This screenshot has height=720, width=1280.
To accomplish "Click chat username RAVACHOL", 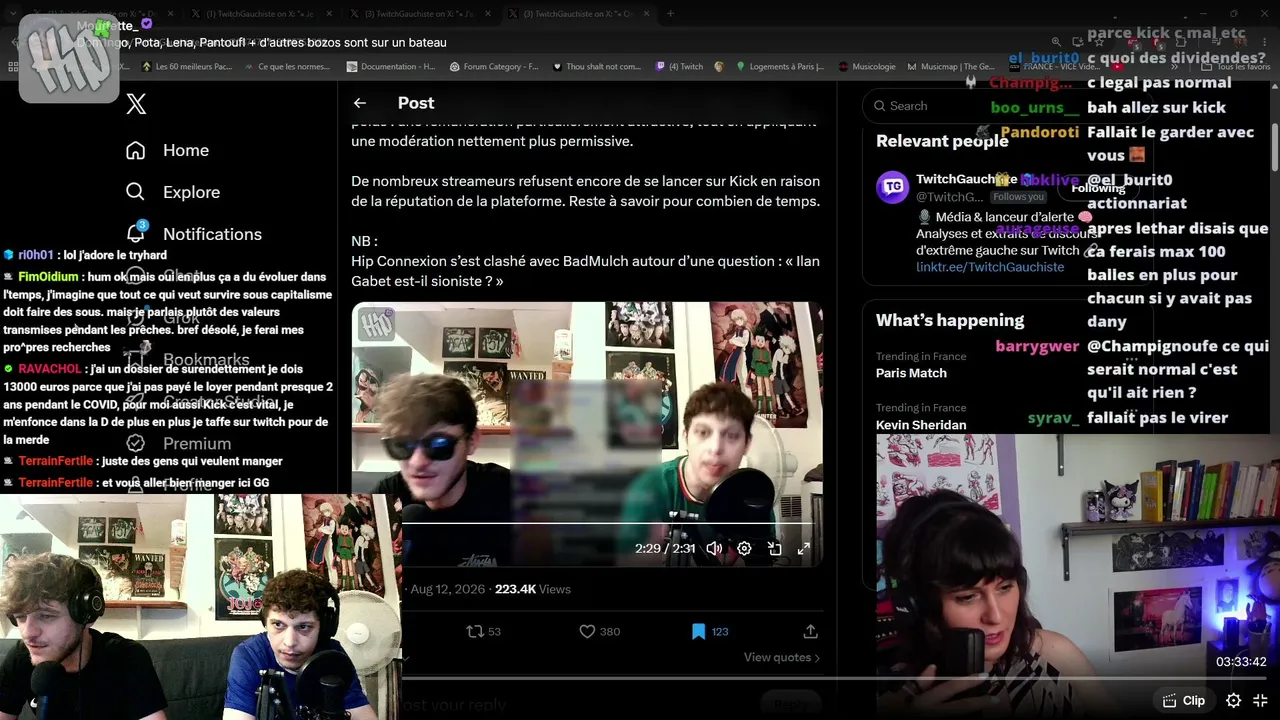I will (50, 369).
